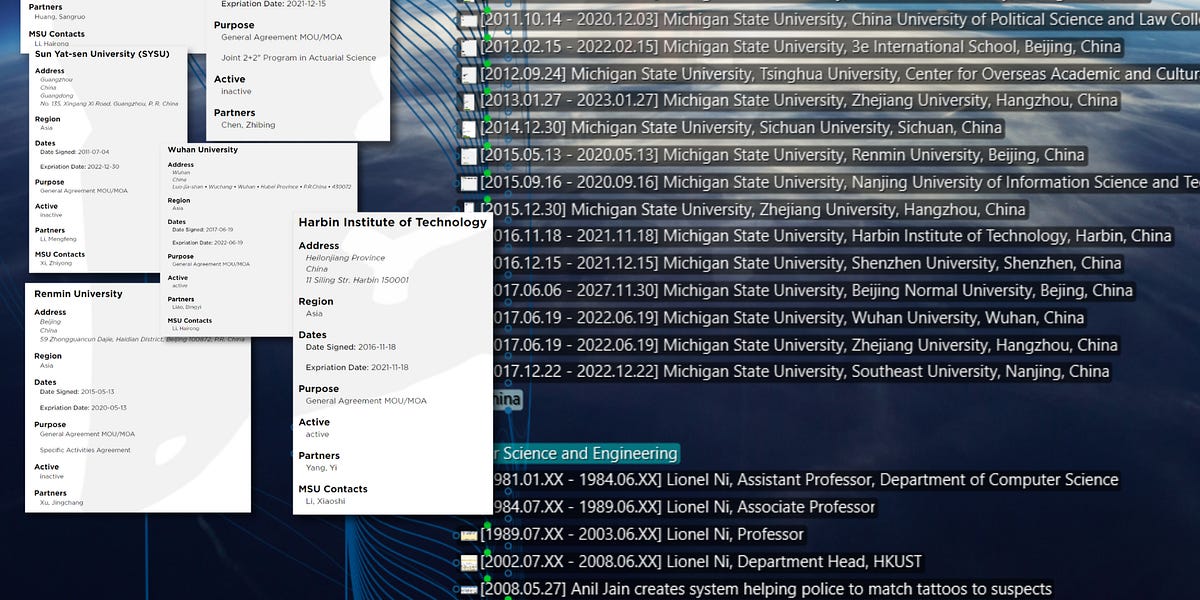Click partner name Yang, Yi in Harbin card
Screen dimensions: 1200x600
(321, 467)
